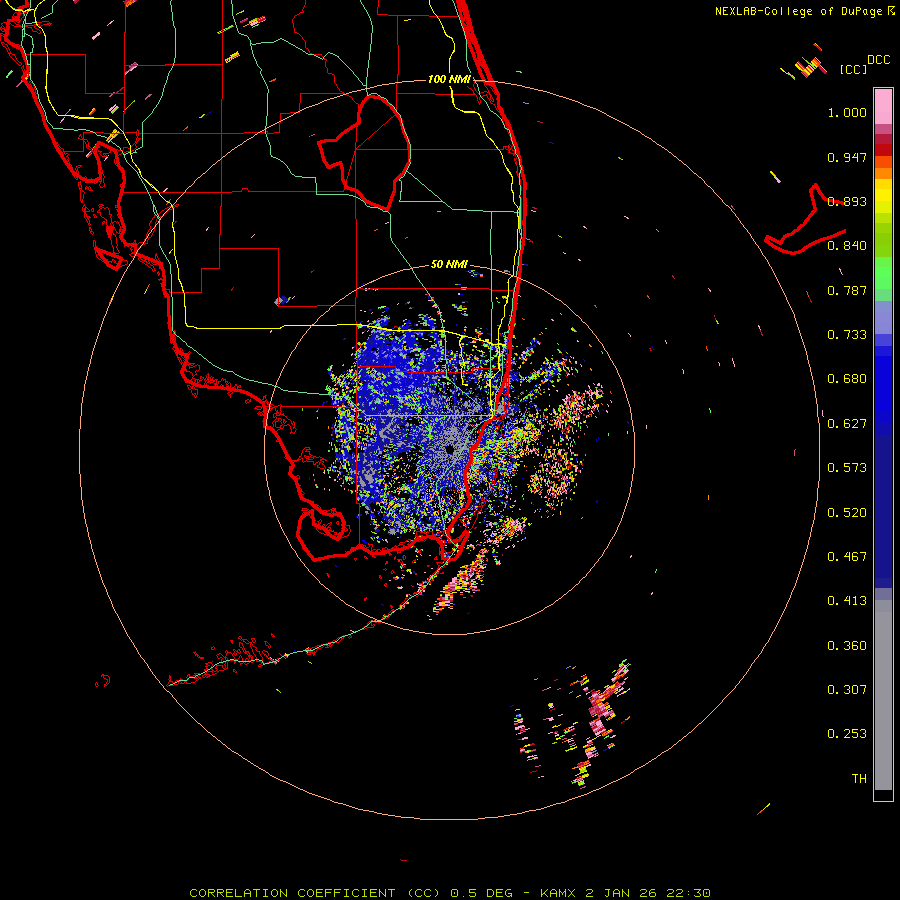The height and width of the screenshot is (900, 900).
Task: Click the [CC] unit label
Action: click(854, 69)
